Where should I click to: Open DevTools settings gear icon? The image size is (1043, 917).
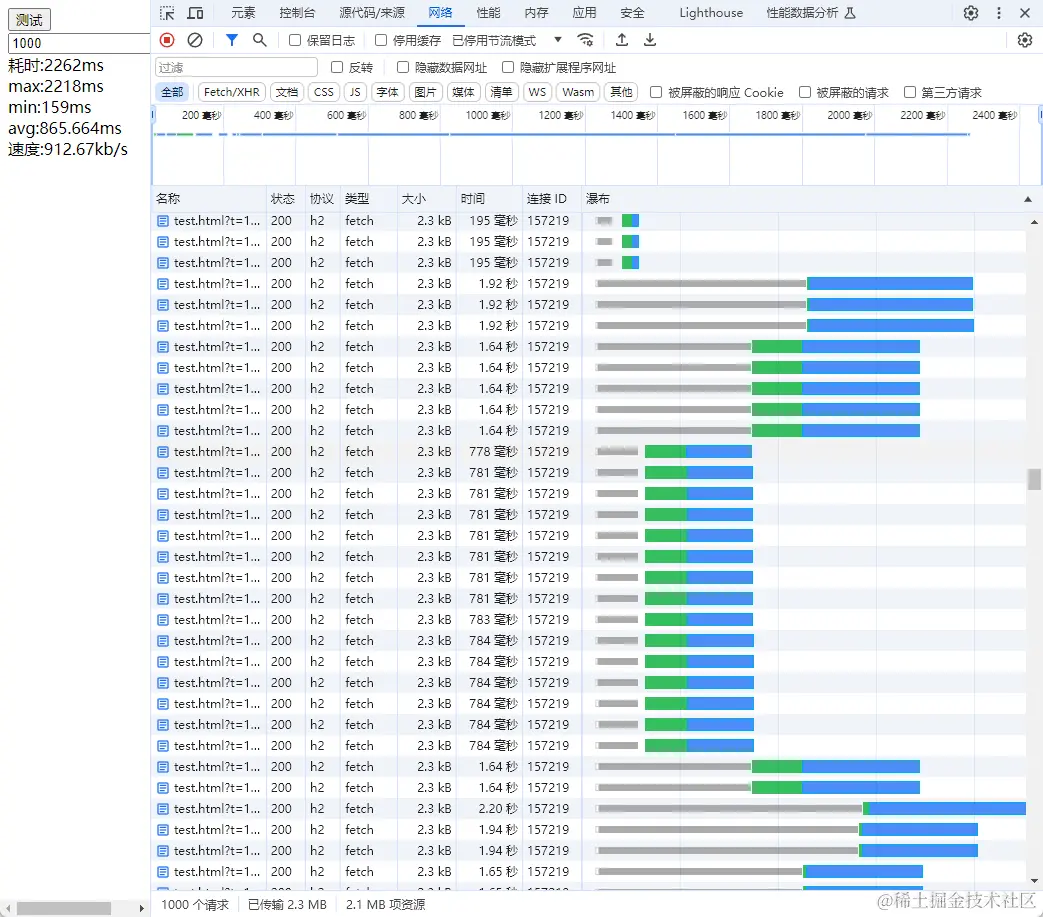pos(970,13)
